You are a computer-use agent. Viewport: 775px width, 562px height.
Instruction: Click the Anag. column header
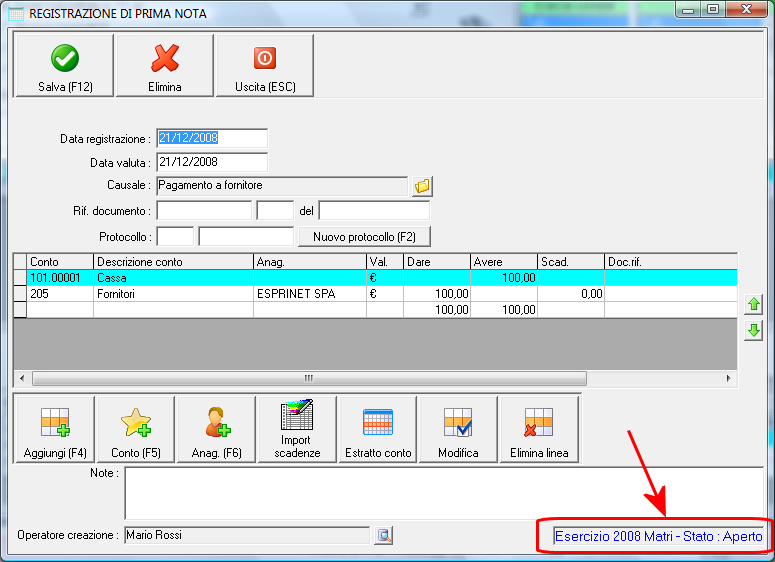310,262
